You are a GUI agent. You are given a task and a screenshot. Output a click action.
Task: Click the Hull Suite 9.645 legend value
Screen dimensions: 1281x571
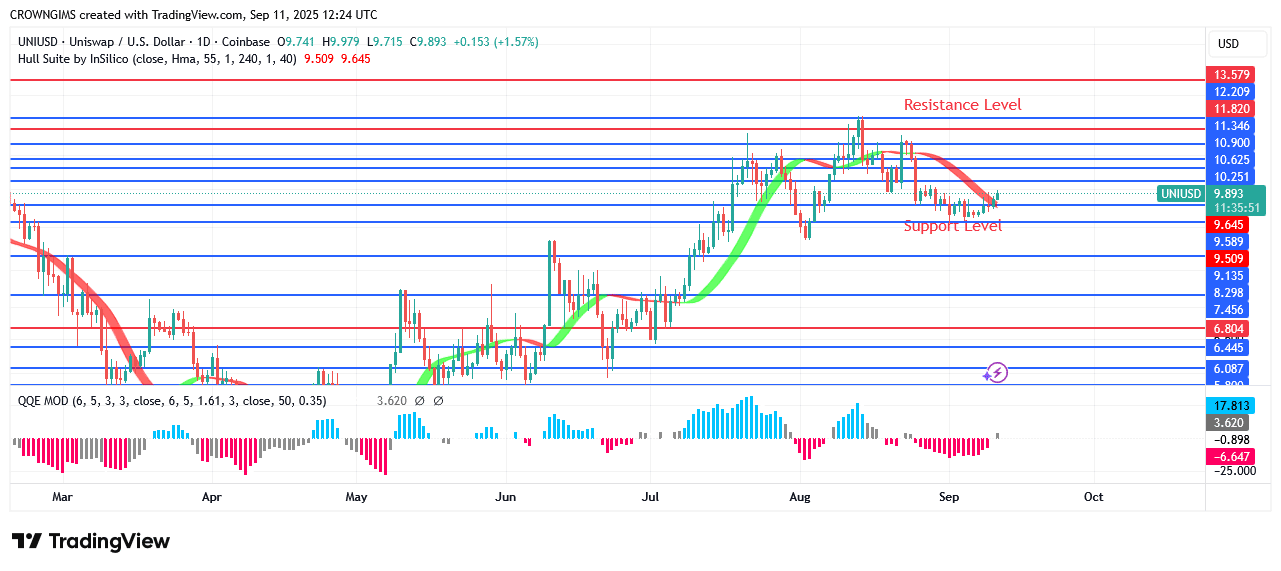355,59
